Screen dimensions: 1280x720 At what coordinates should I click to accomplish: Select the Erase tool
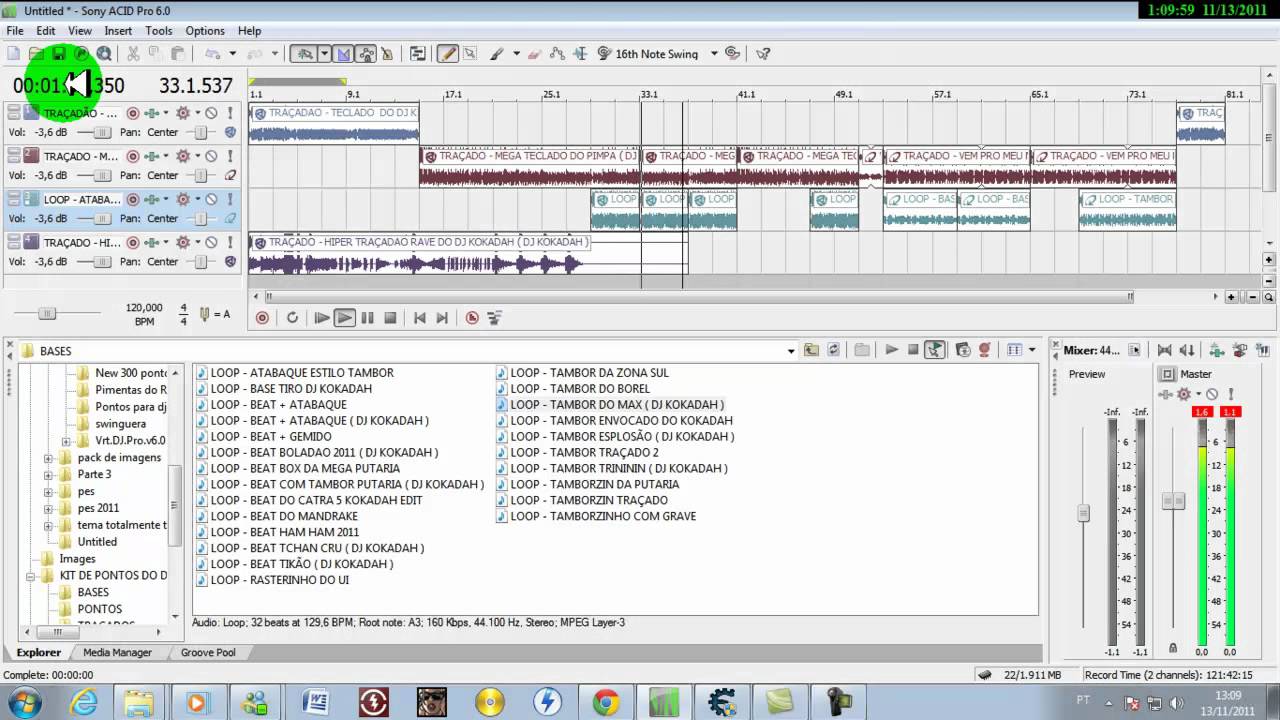coord(534,54)
